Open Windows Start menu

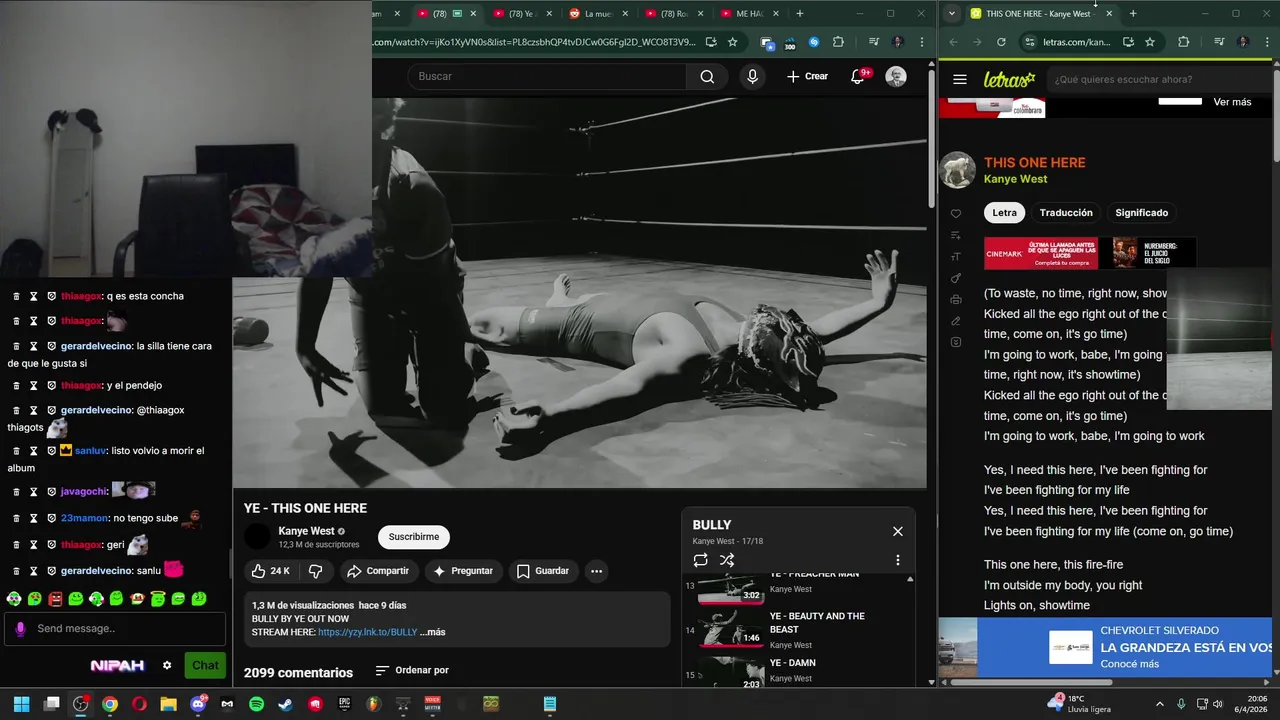[21, 704]
